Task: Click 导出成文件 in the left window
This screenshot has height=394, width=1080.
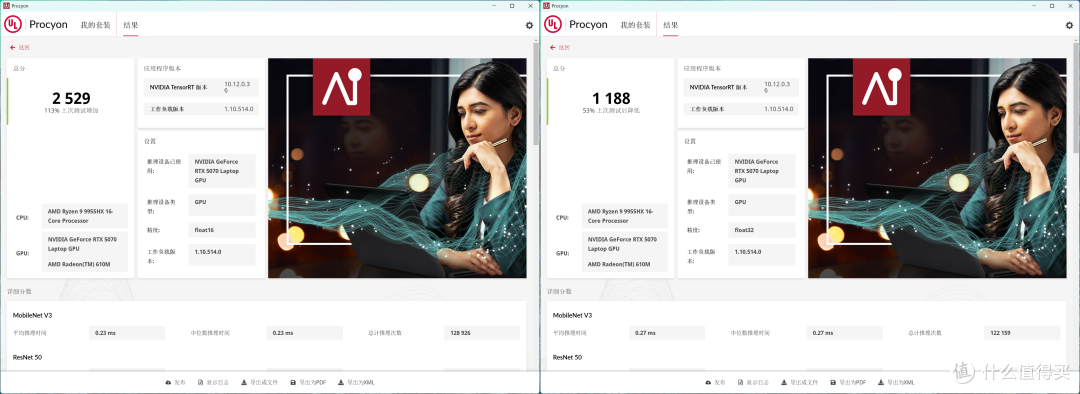Action: [x=259, y=382]
